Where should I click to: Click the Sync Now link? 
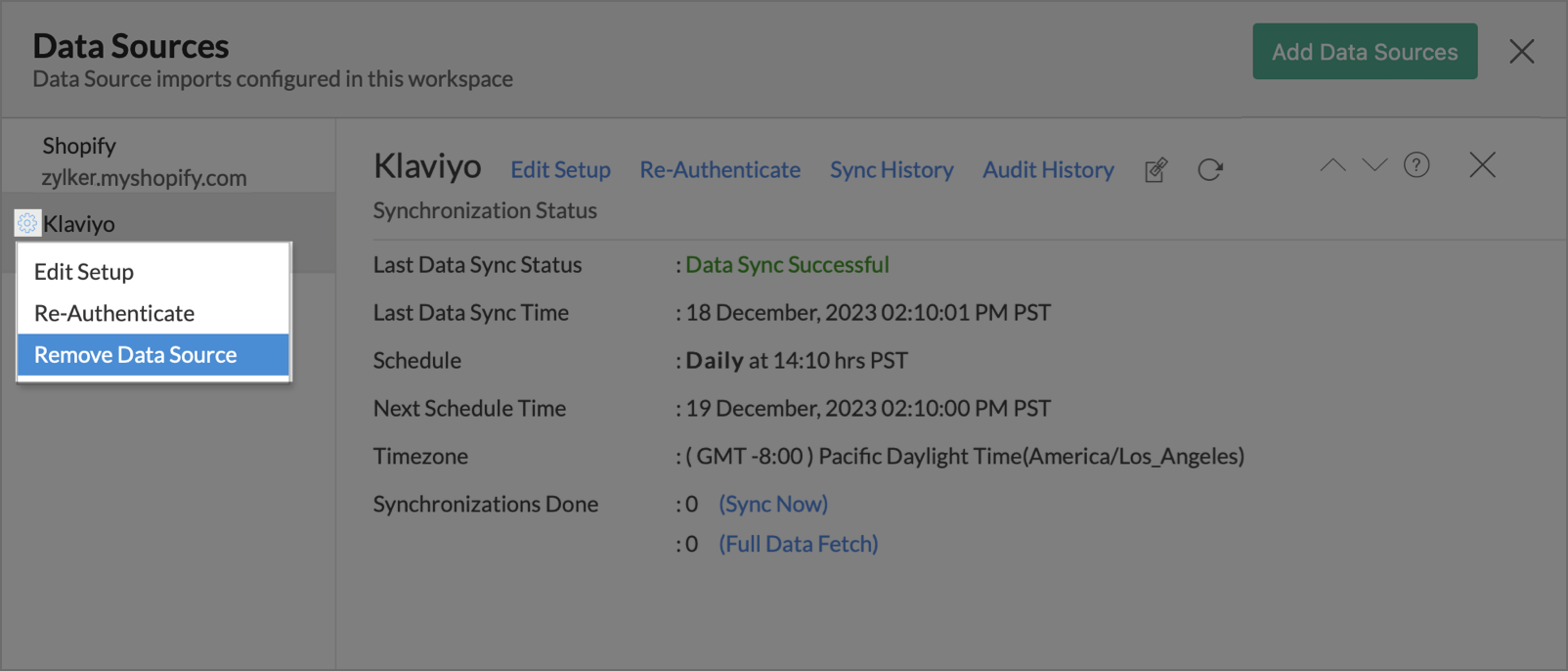pos(773,504)
